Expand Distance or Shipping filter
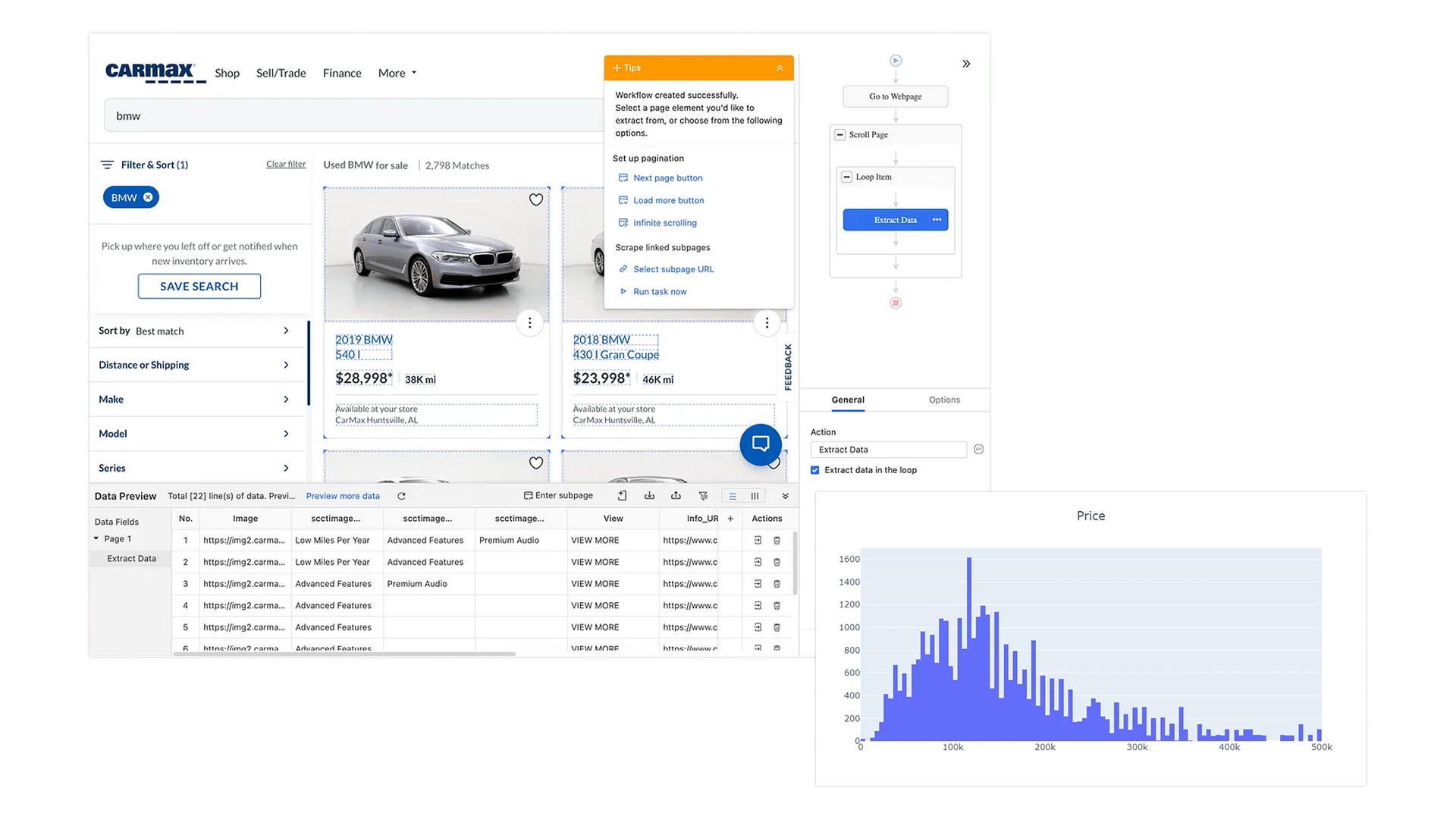 click(196, 365)
